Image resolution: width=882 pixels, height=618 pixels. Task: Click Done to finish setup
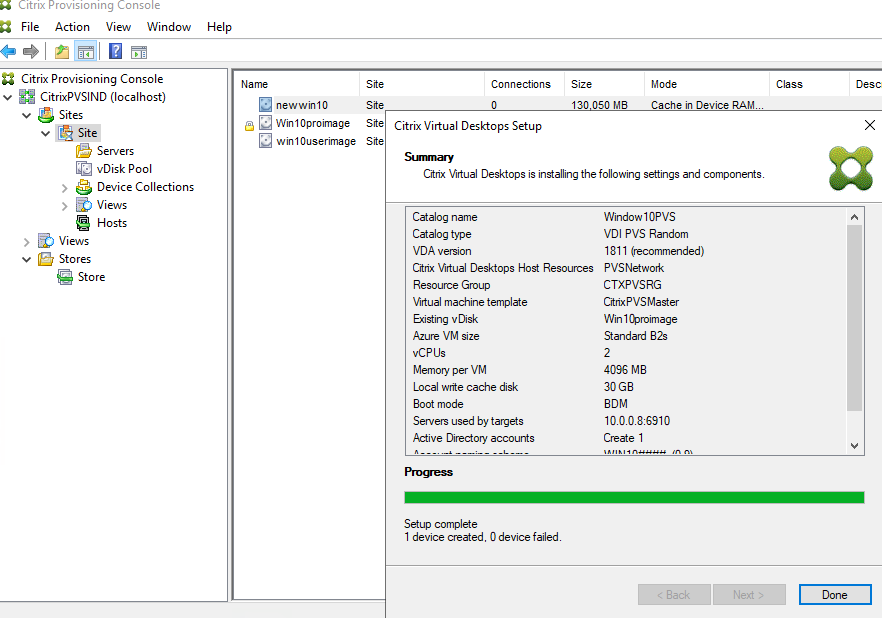pos(835,595)
